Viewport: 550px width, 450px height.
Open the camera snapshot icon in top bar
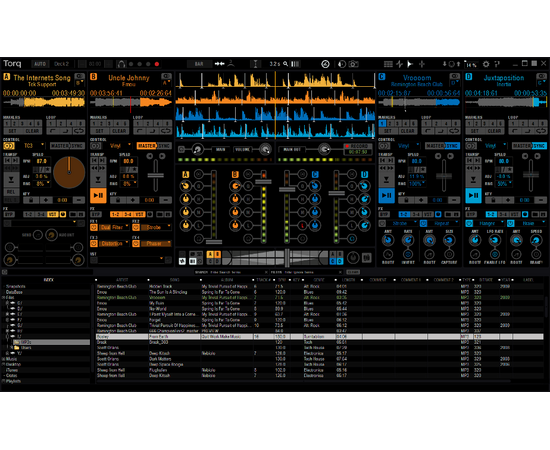pyautogui.click(x=354, y=64)
